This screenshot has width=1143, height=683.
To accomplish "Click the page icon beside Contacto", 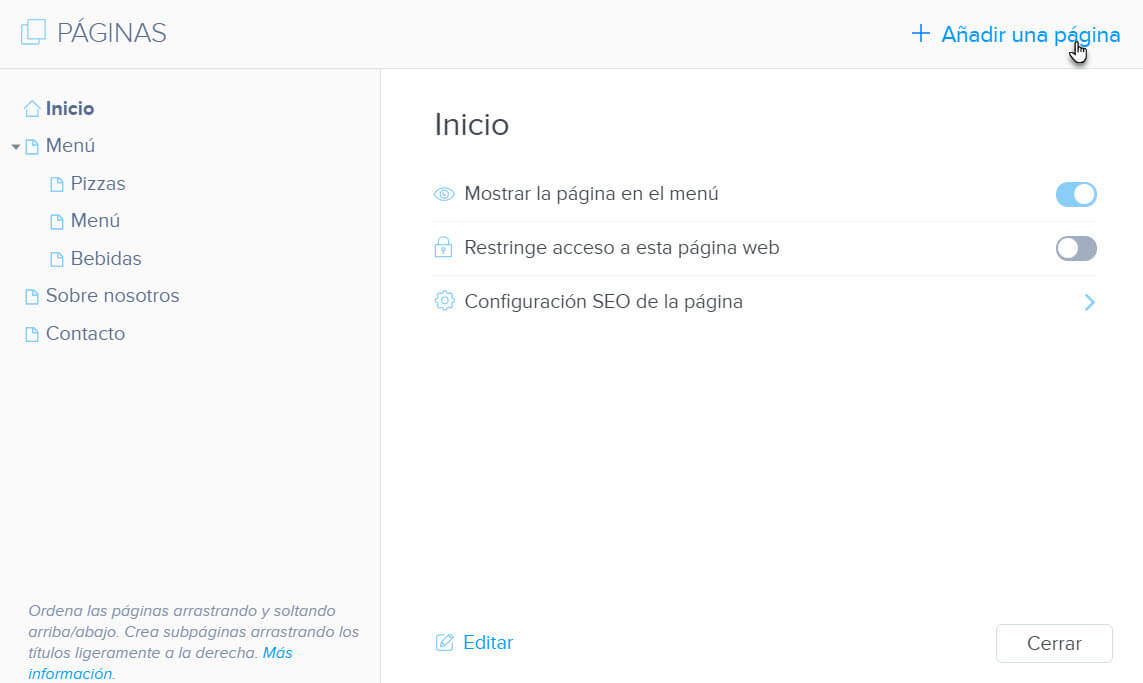I will click(32, 334).
